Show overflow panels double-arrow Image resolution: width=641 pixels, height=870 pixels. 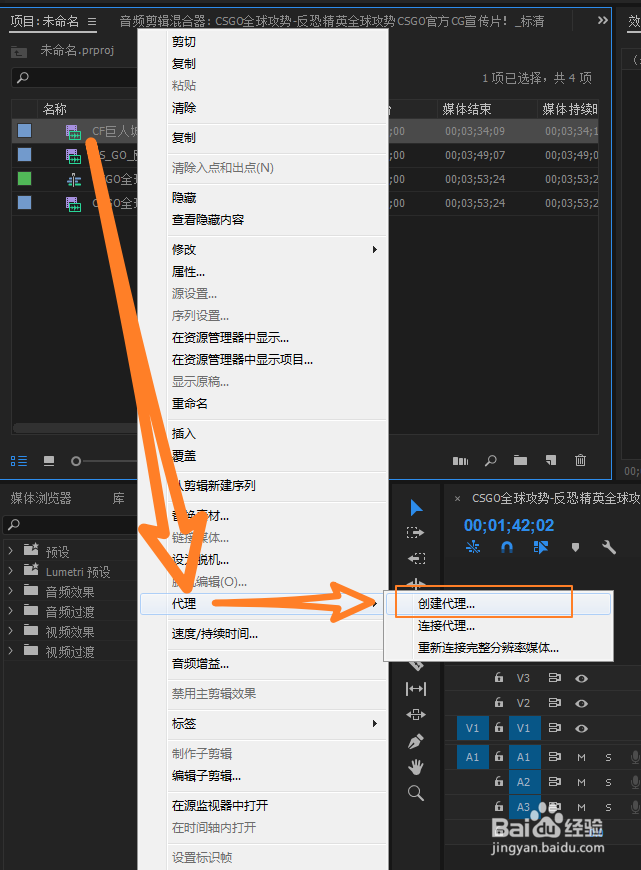pyautogui.click(x=603, y=21)
